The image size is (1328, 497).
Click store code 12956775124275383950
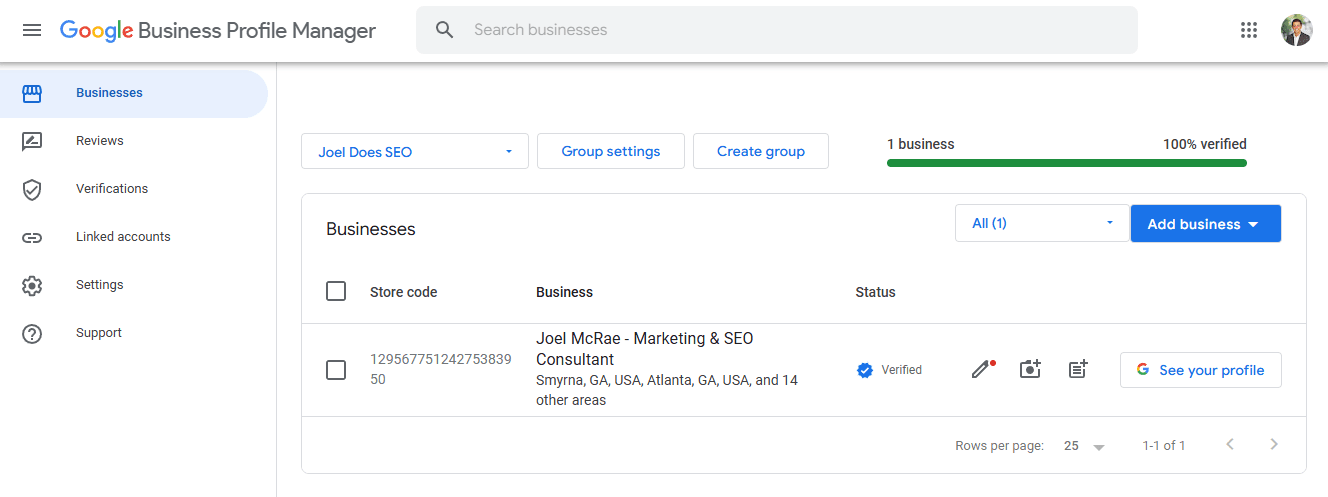(x=441, y=370)
